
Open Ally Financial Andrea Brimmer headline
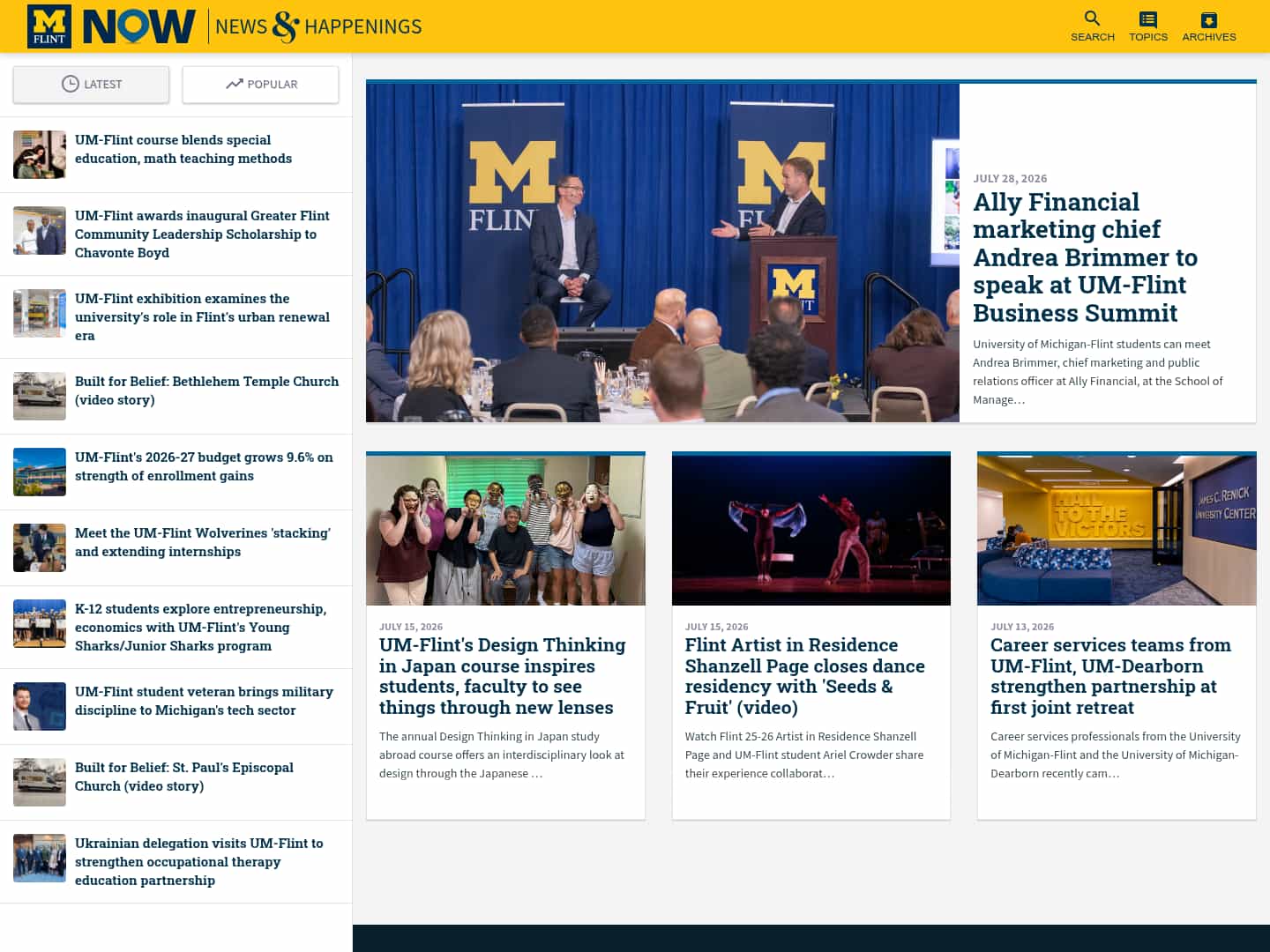pyautogui.click(x=1085, y=257)
